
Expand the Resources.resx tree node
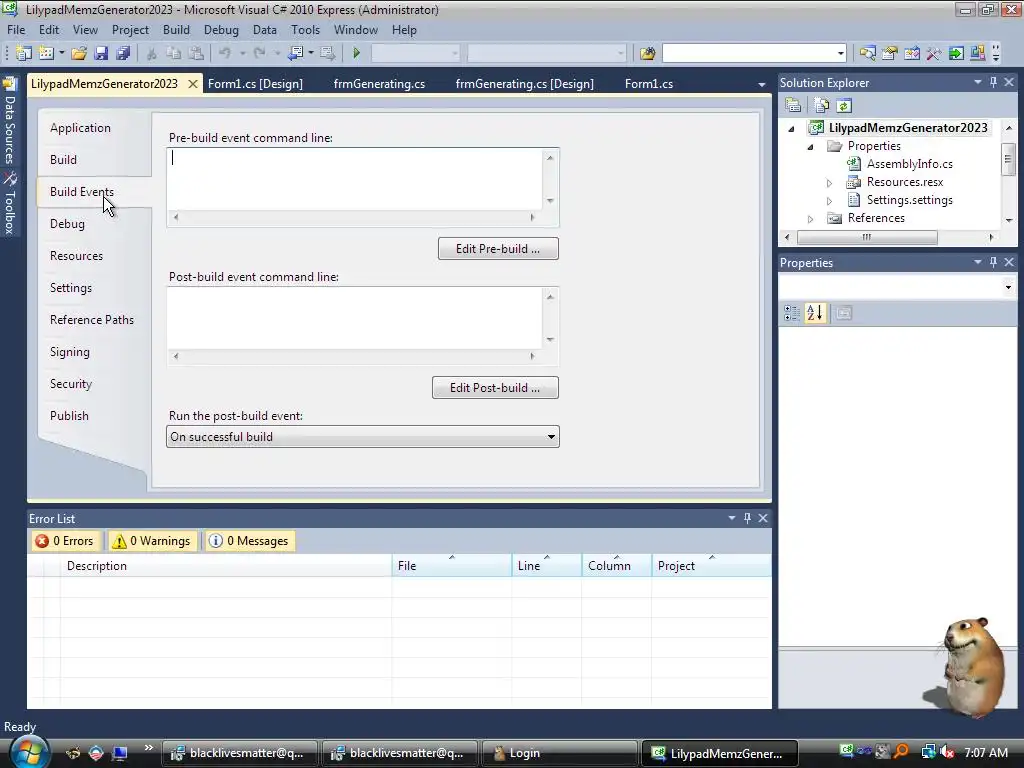click(x=829, y=183)
